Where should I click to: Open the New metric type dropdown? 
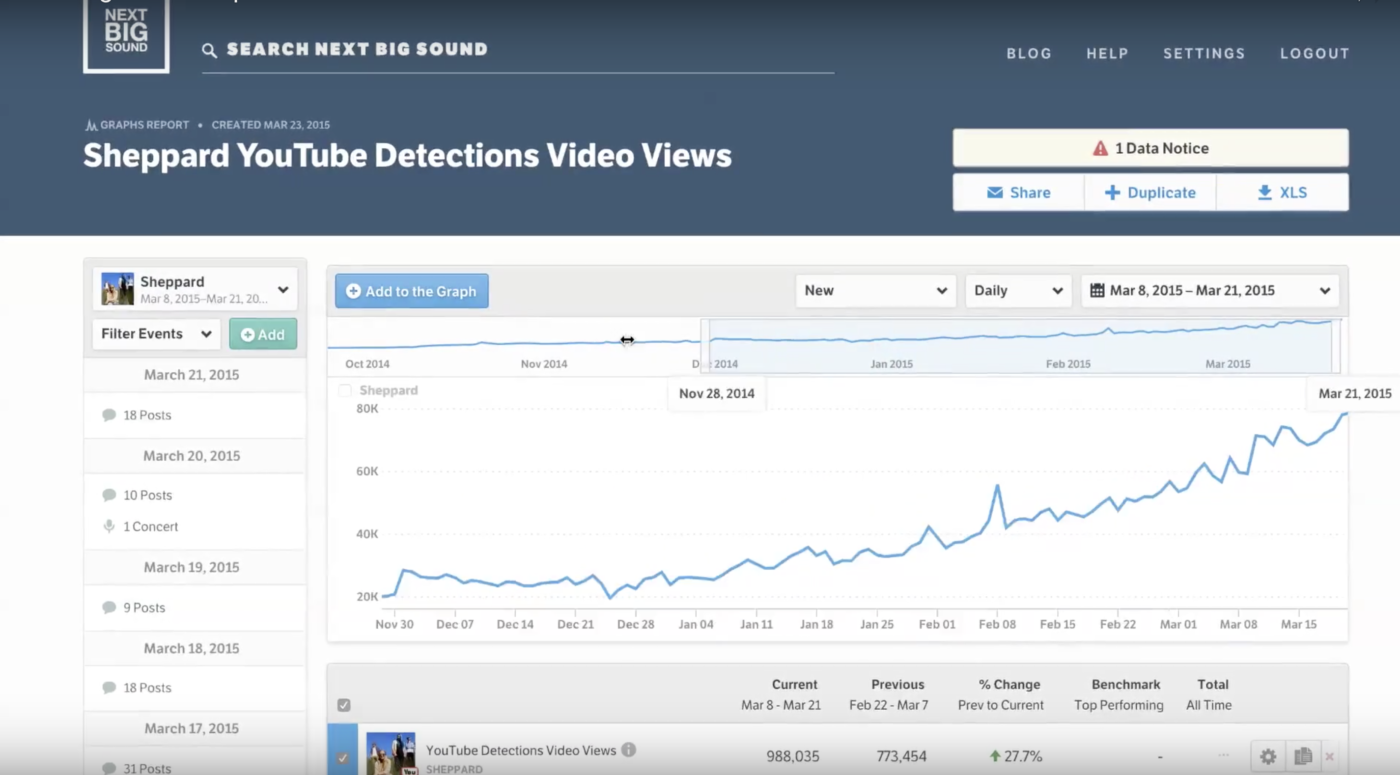[x=876, y=291]
